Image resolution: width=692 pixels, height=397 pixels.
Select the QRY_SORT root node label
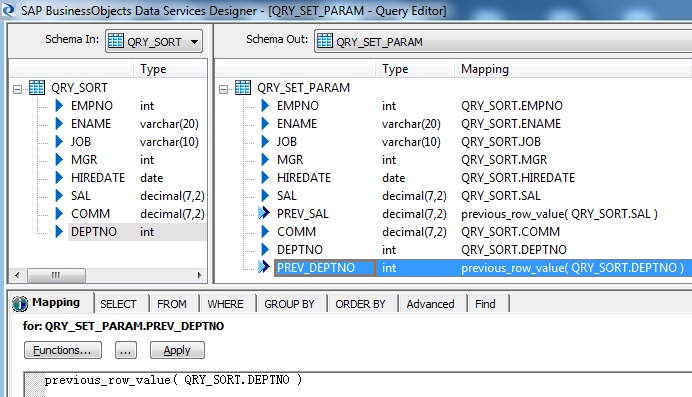pyautogui.click(x=79, y=88)
